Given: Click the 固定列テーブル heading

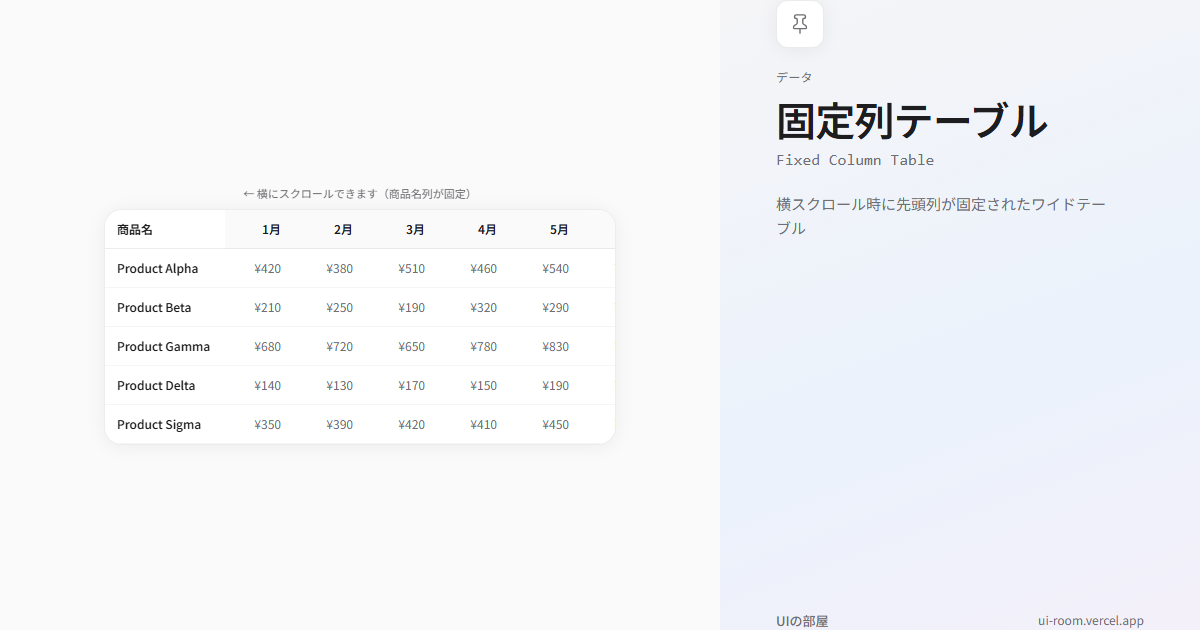Looking at the screenshot, I should [912, 121].
